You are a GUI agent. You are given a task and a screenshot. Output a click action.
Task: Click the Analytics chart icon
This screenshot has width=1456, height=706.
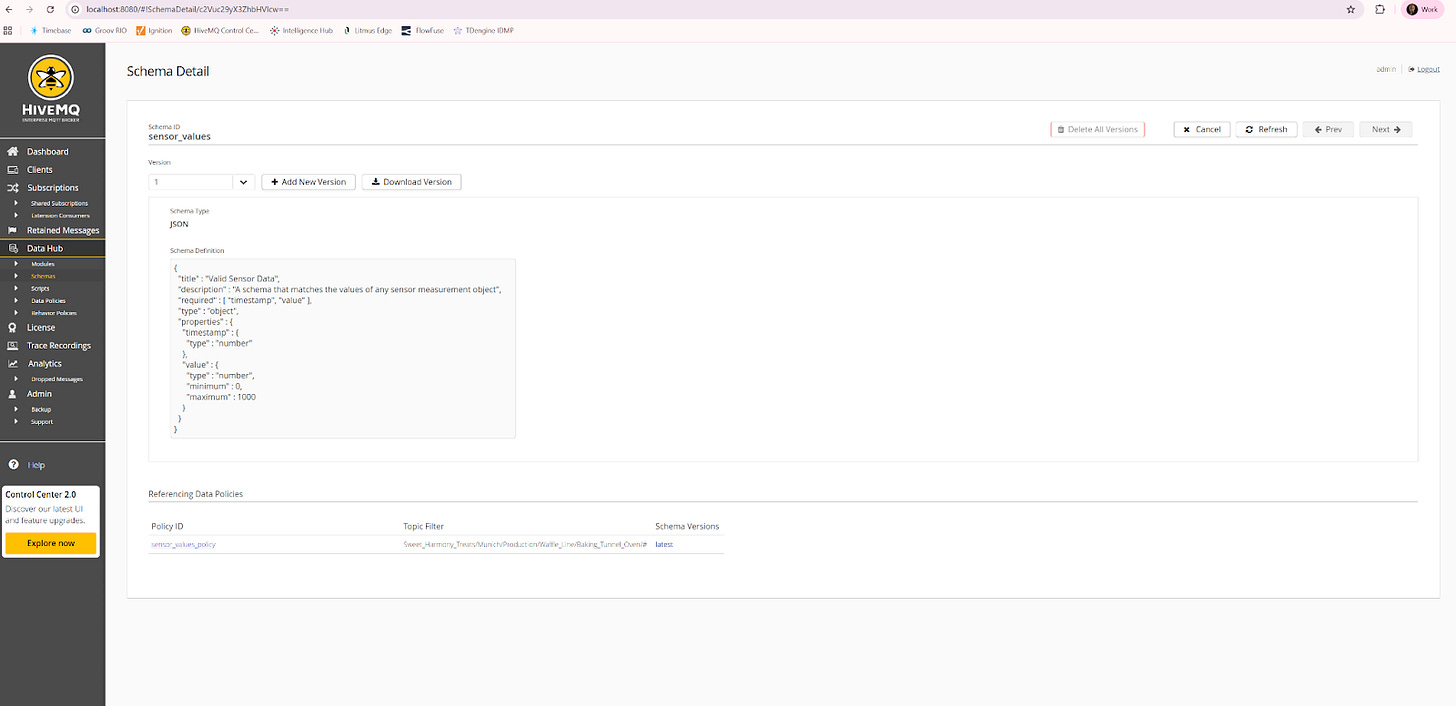[x=13, y=364]
